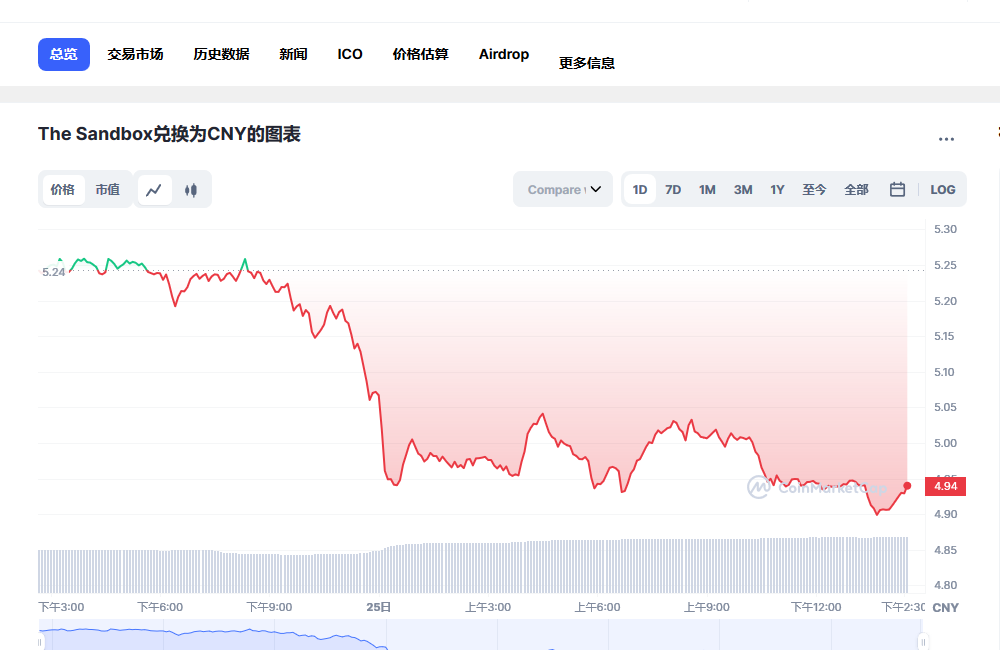Click the left range navigator handle

[x=40, y=642]
